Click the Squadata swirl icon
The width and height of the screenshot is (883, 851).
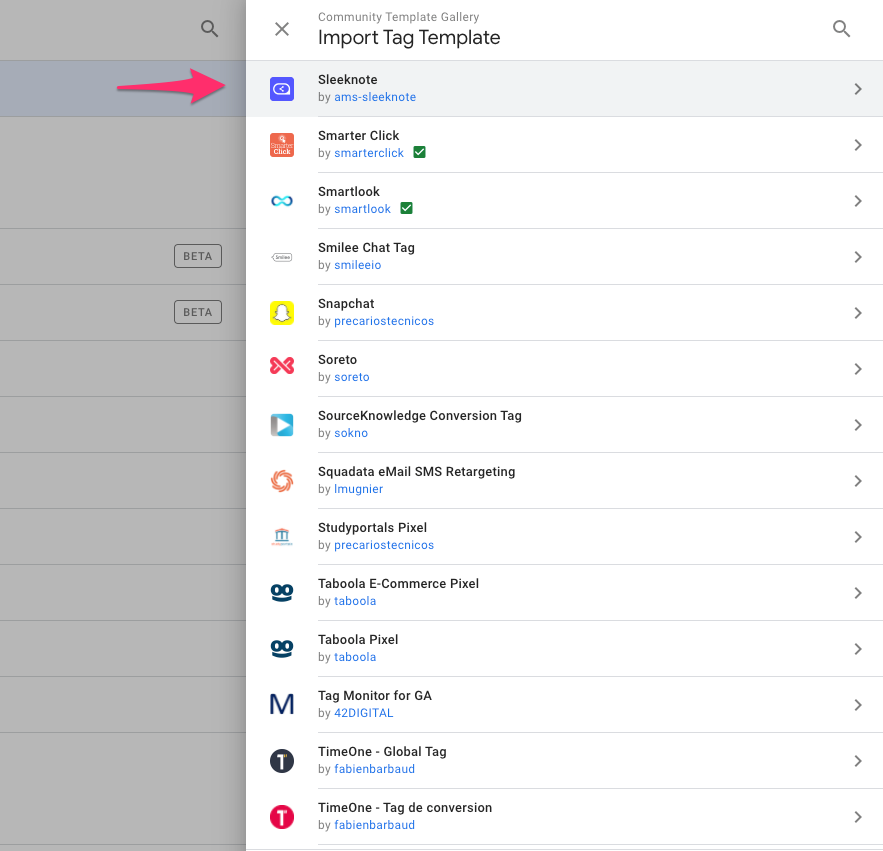(x=282, y=481)
